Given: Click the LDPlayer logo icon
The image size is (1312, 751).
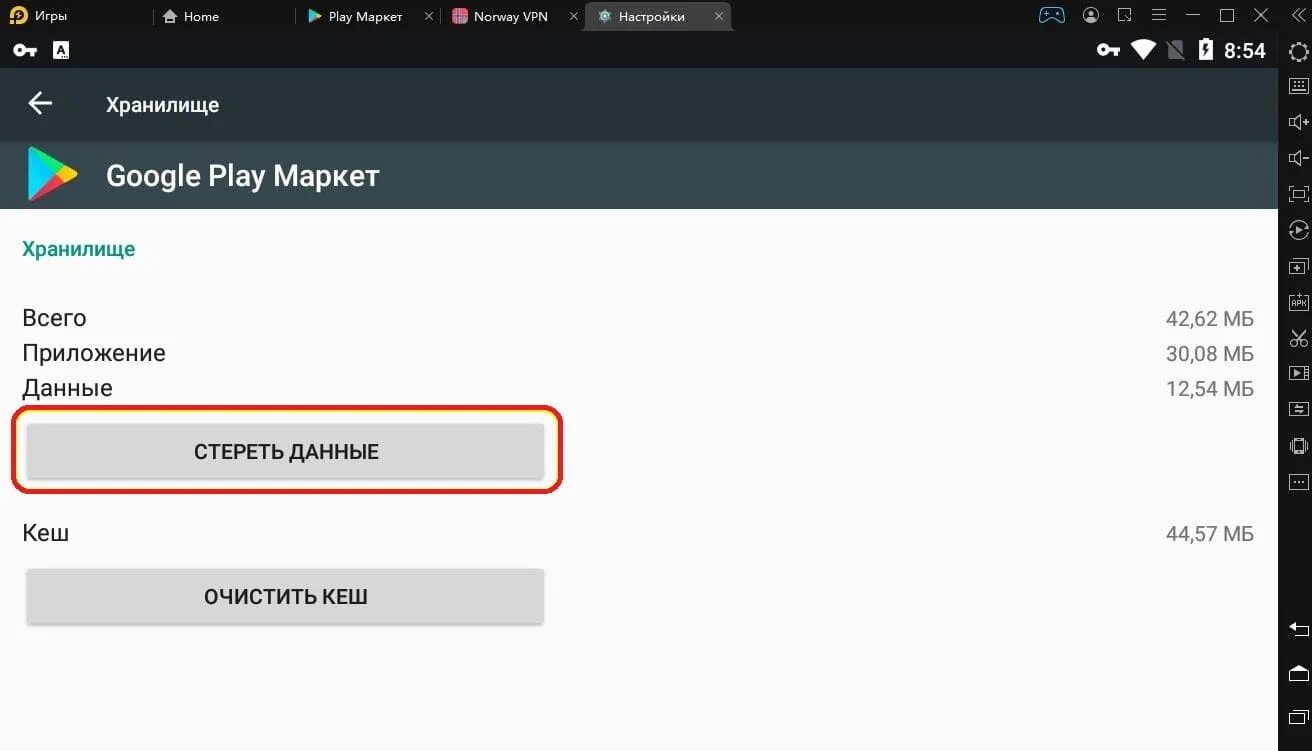Looking at the screenshot, I should point(18,16).
